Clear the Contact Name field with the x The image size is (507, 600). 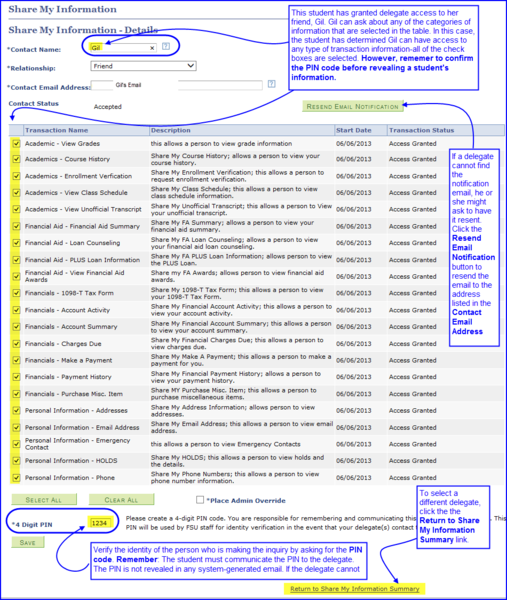click(152, 48)
